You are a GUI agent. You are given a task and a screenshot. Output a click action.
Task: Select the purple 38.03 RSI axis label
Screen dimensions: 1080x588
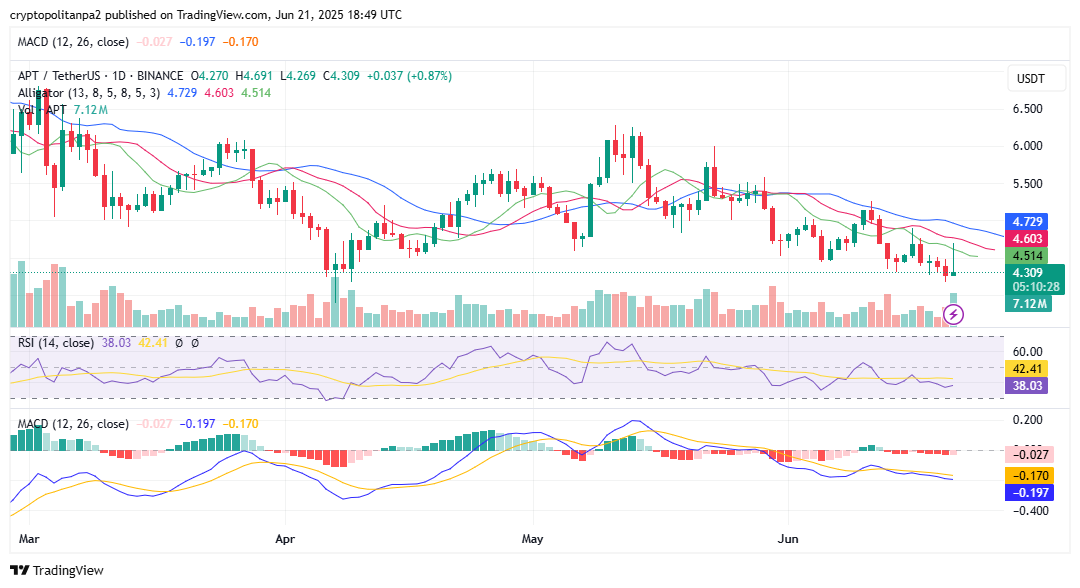click(x=1029, y=385)
